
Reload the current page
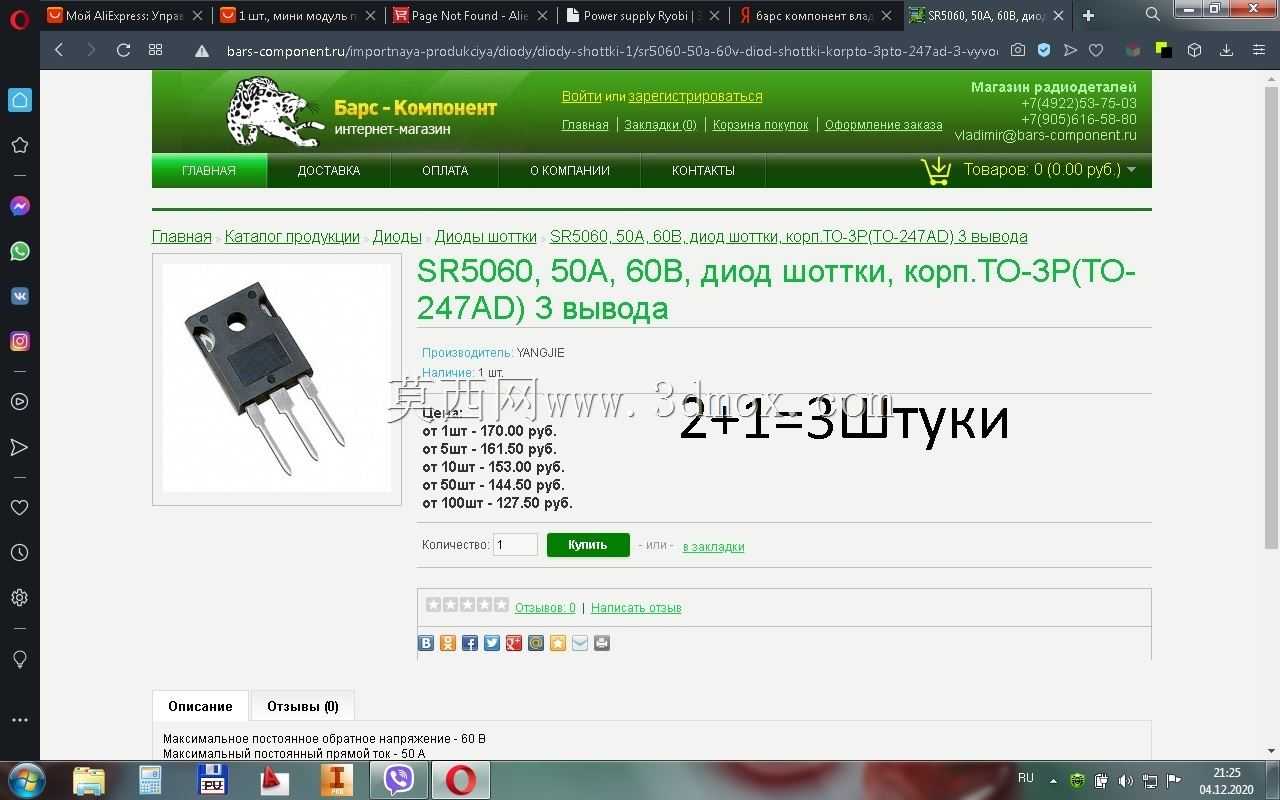pos(123,50)
